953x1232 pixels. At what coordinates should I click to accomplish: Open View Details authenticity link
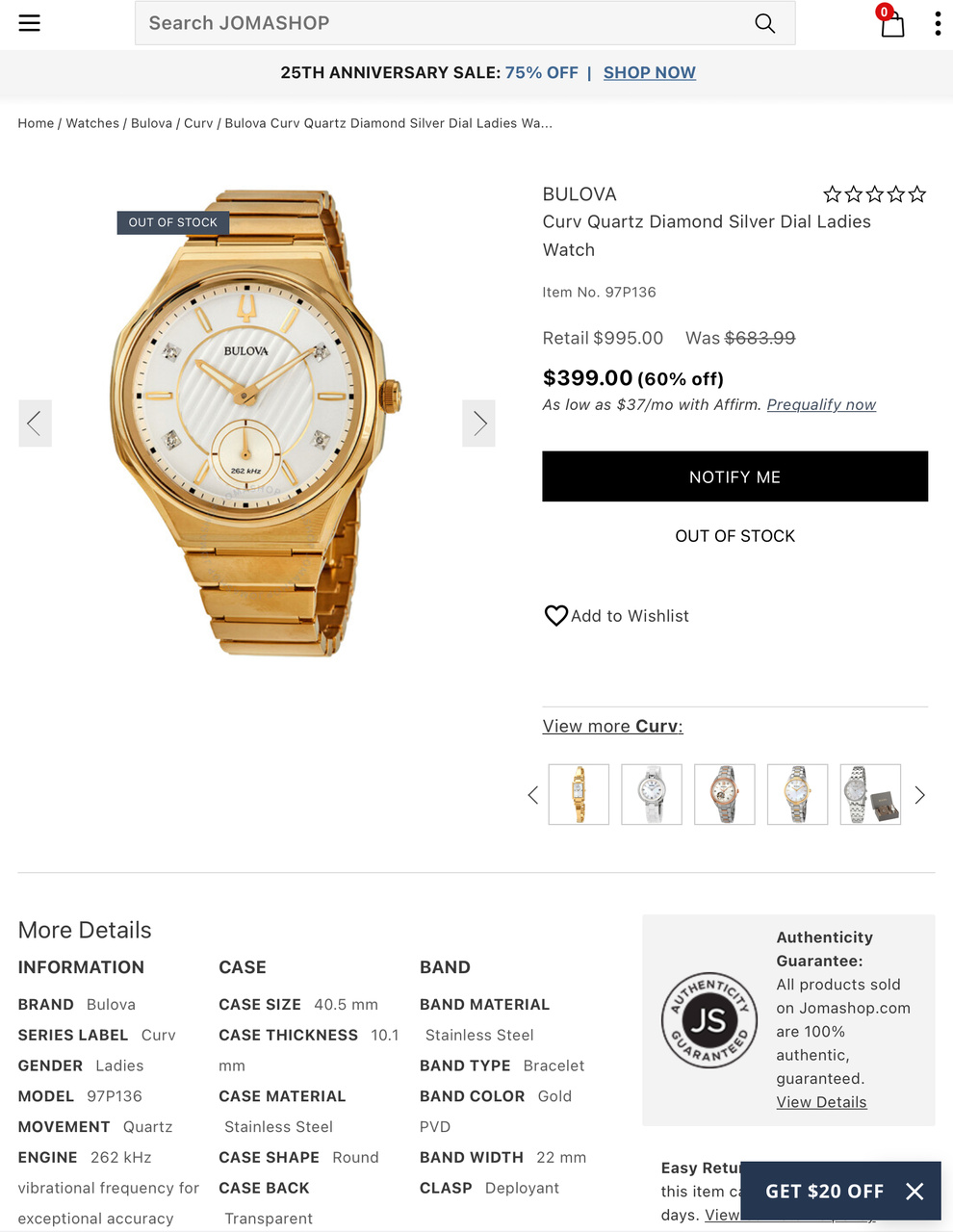tap(821, 1102)
